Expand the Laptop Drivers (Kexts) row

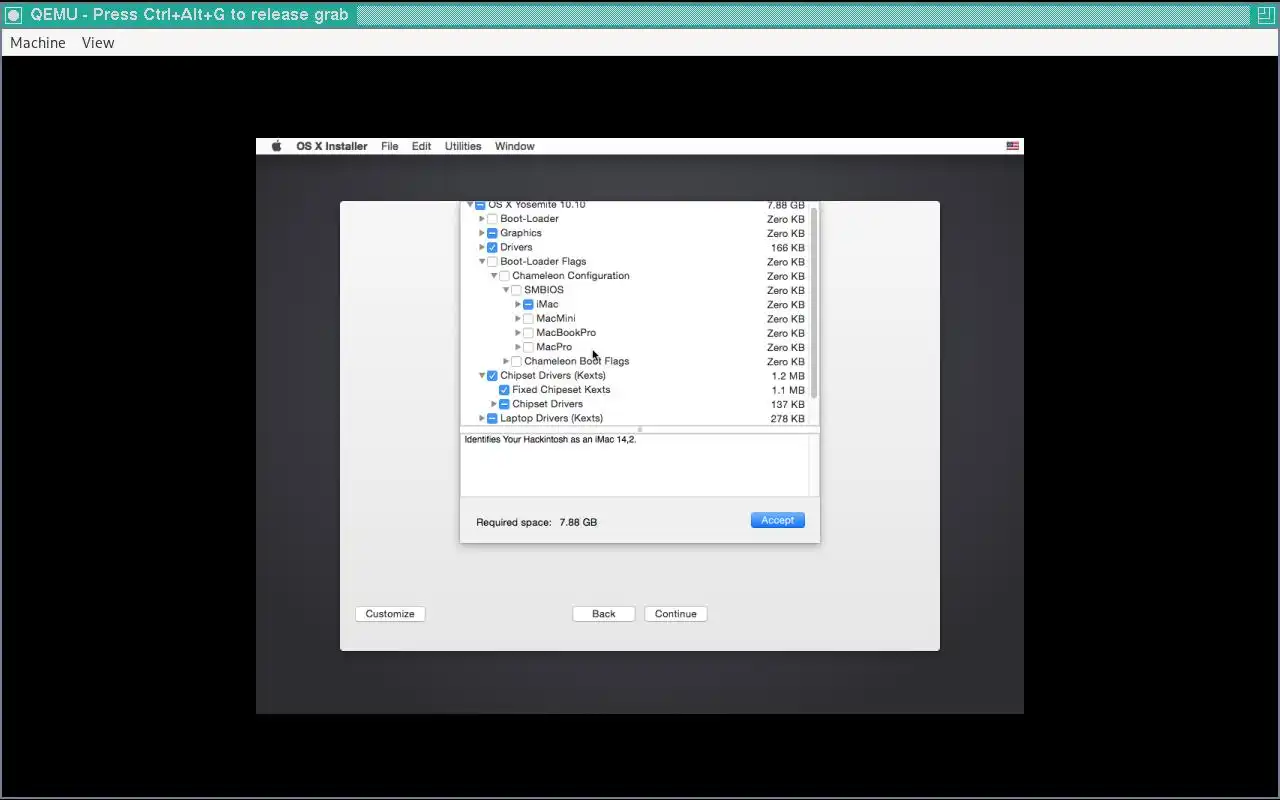[482, 418]
